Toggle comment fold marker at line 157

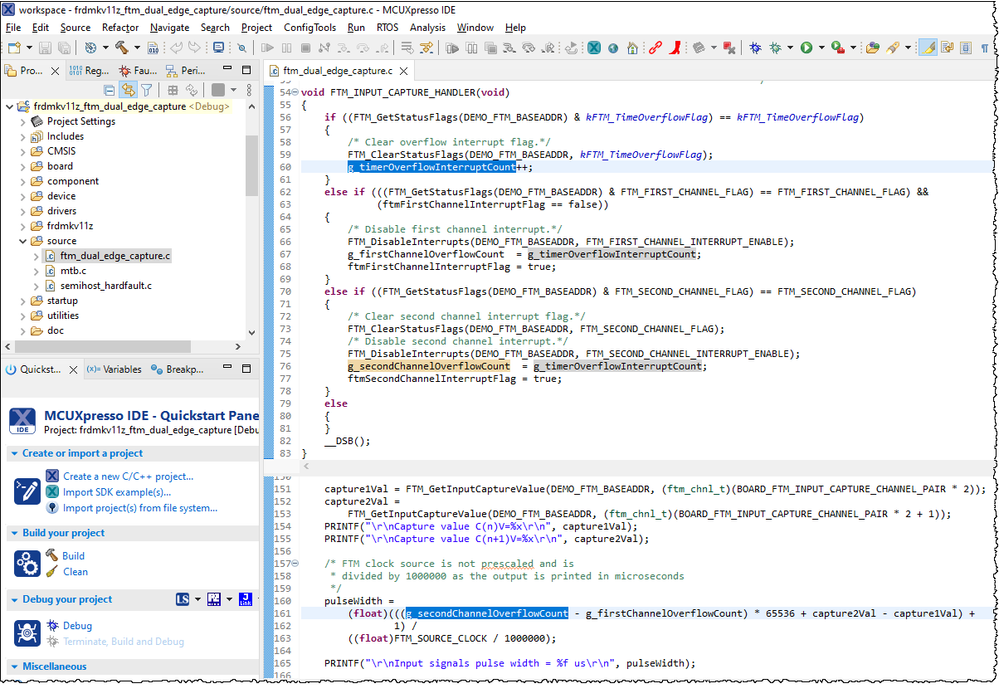[x=294, y=563]
